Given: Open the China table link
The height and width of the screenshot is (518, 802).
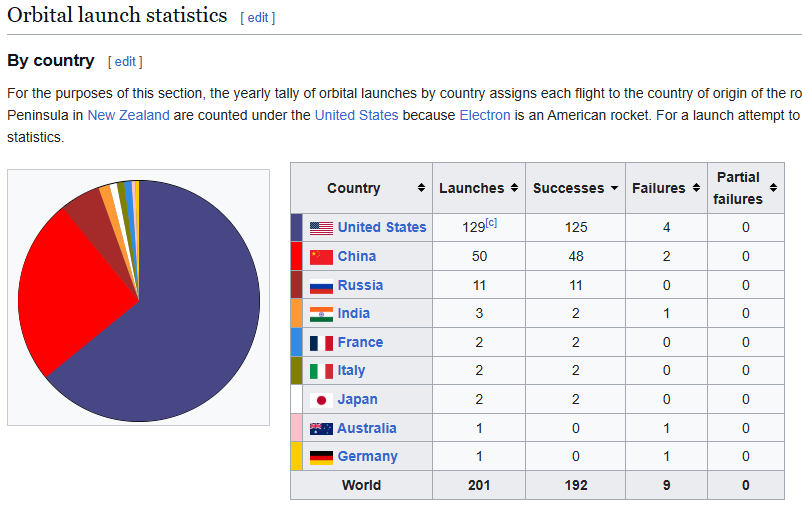Looking at the screenshot, I should 357,256.
